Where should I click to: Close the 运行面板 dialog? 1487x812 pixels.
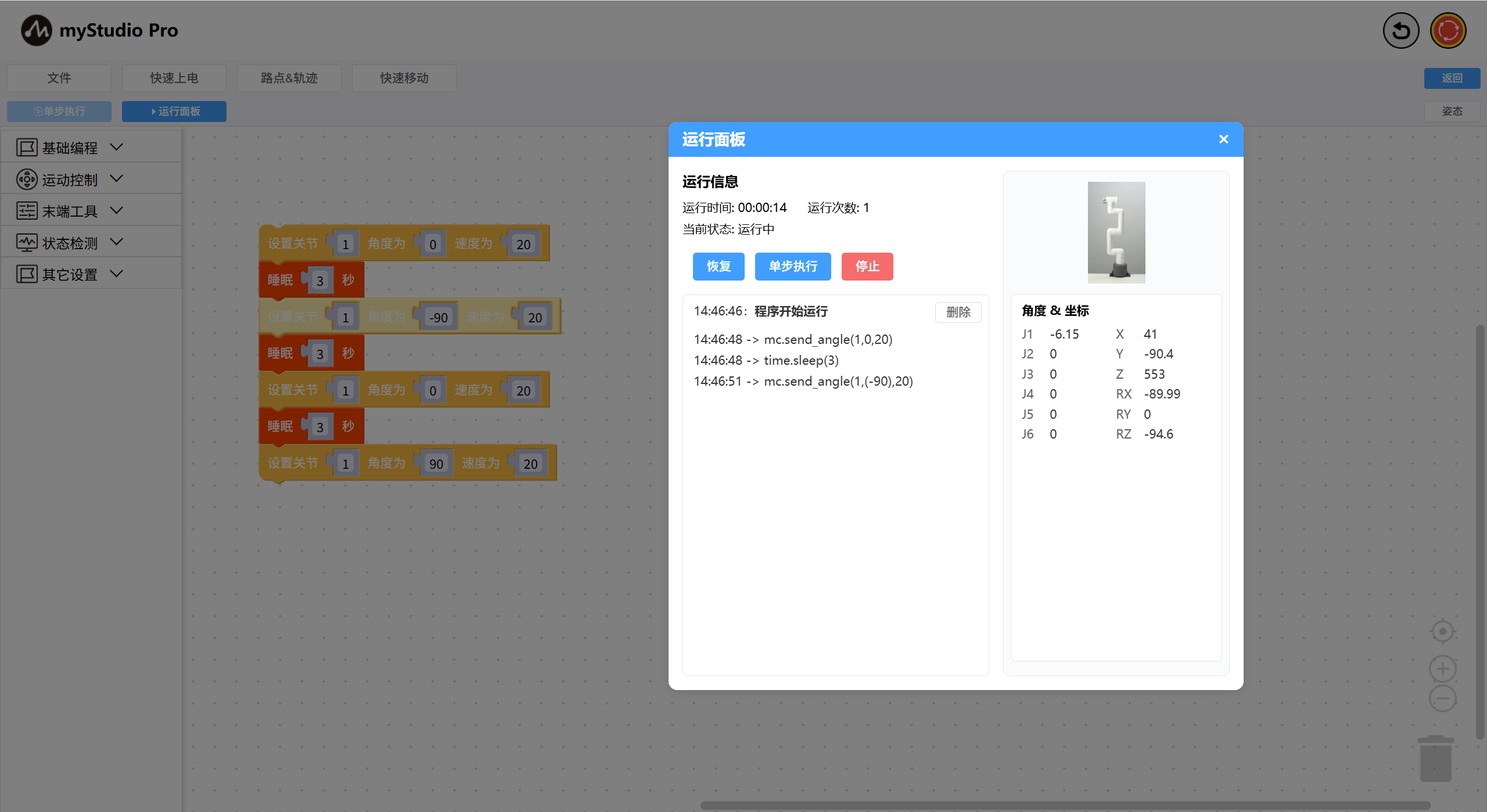pos(1223,139)
